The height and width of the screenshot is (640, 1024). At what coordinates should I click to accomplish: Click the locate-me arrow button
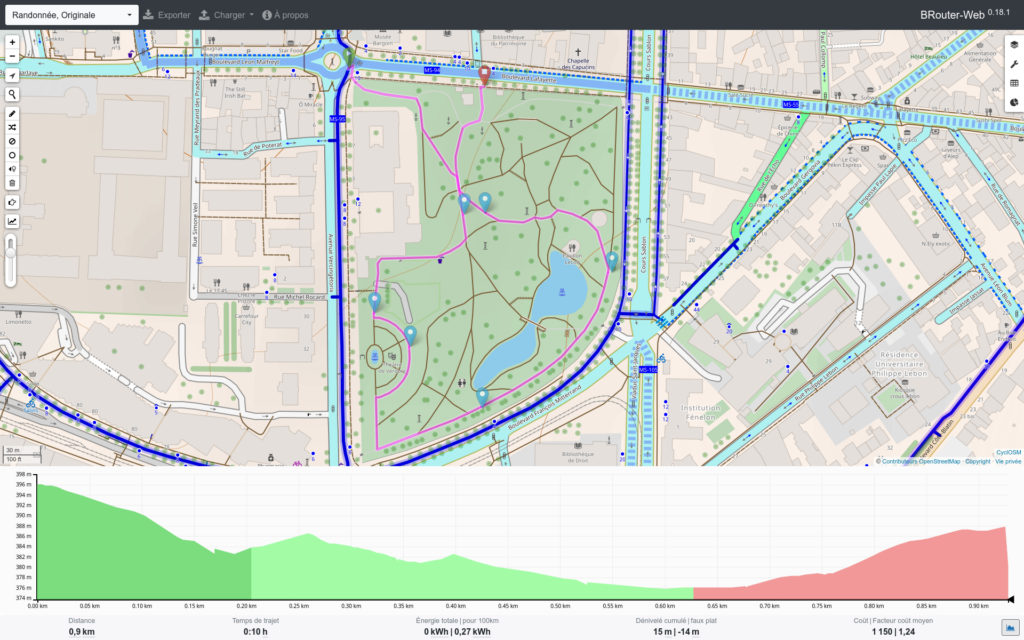12,76
